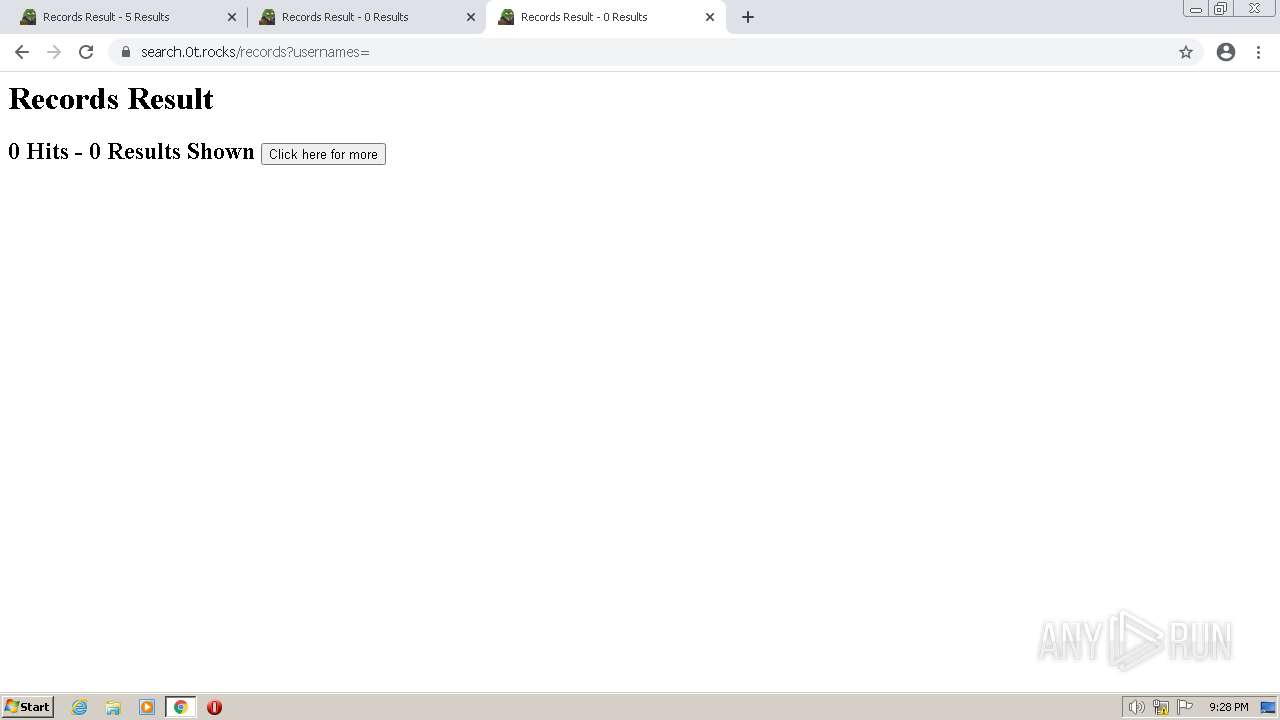
Task: Click the browser back arrow
Action: click(x=22, y=52)
